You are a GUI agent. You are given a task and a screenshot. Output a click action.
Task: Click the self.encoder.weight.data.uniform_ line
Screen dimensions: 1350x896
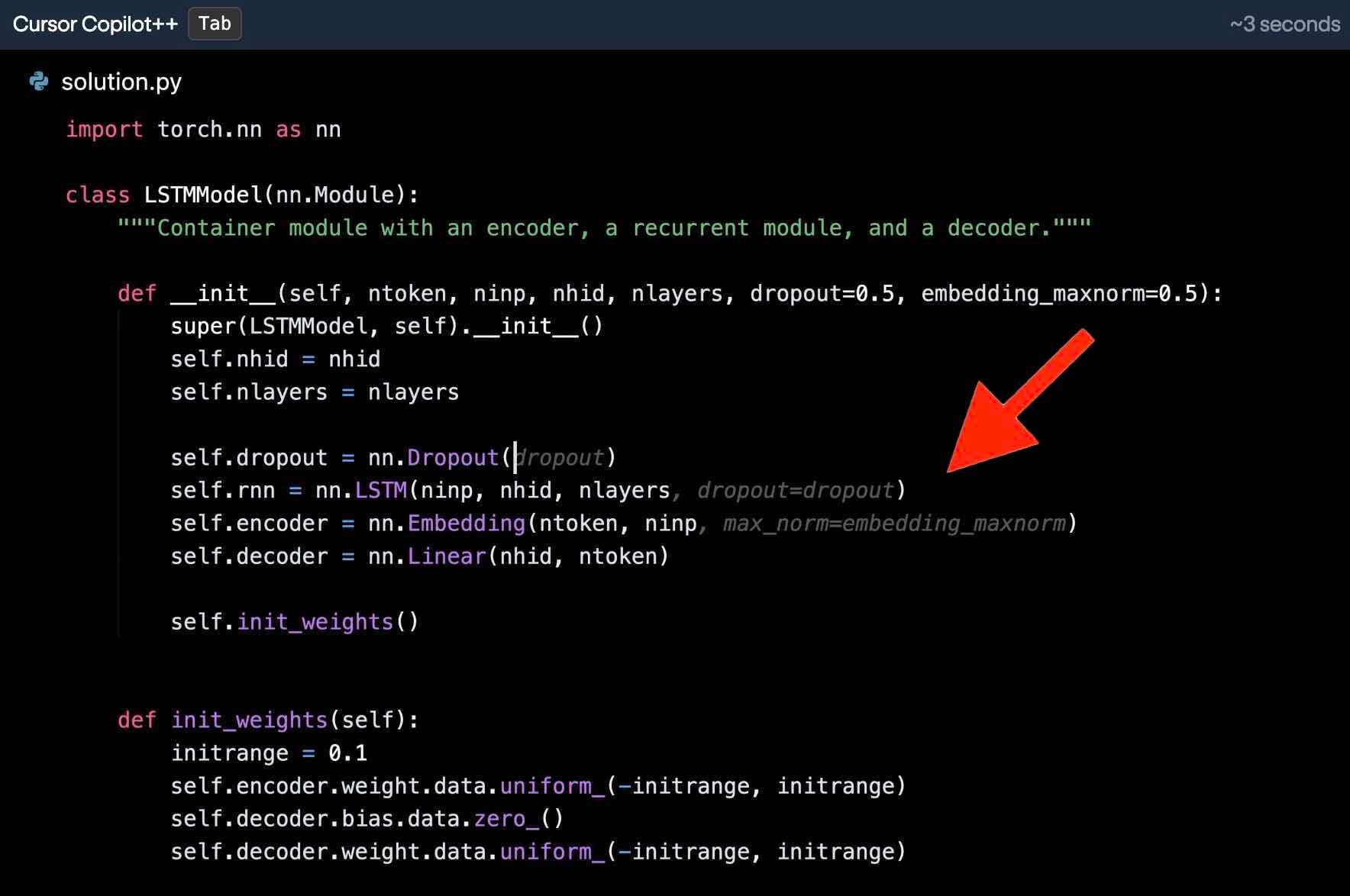pos(538,785)
